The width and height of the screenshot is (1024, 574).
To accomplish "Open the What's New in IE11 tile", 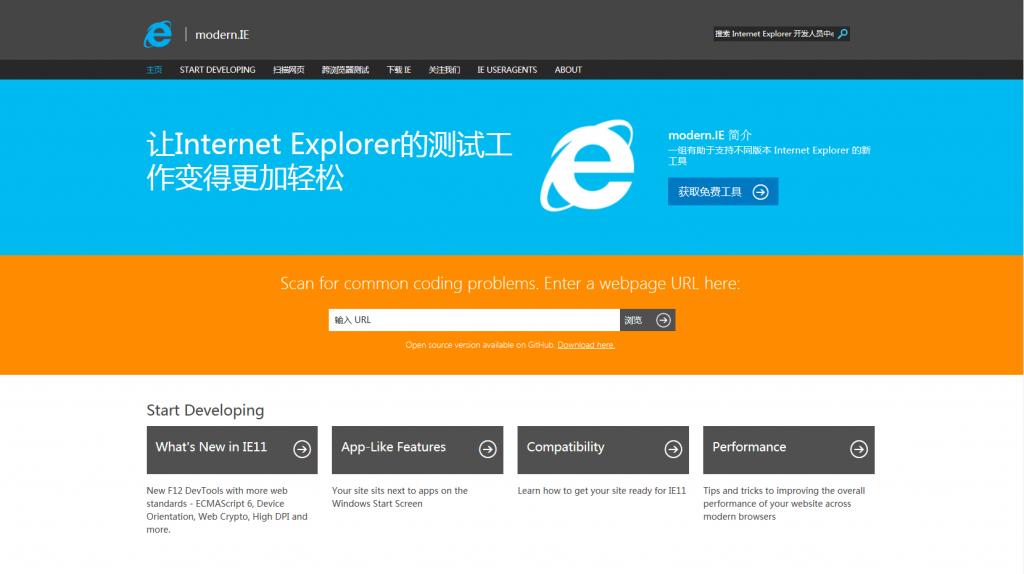I will [x=232, y=450].
